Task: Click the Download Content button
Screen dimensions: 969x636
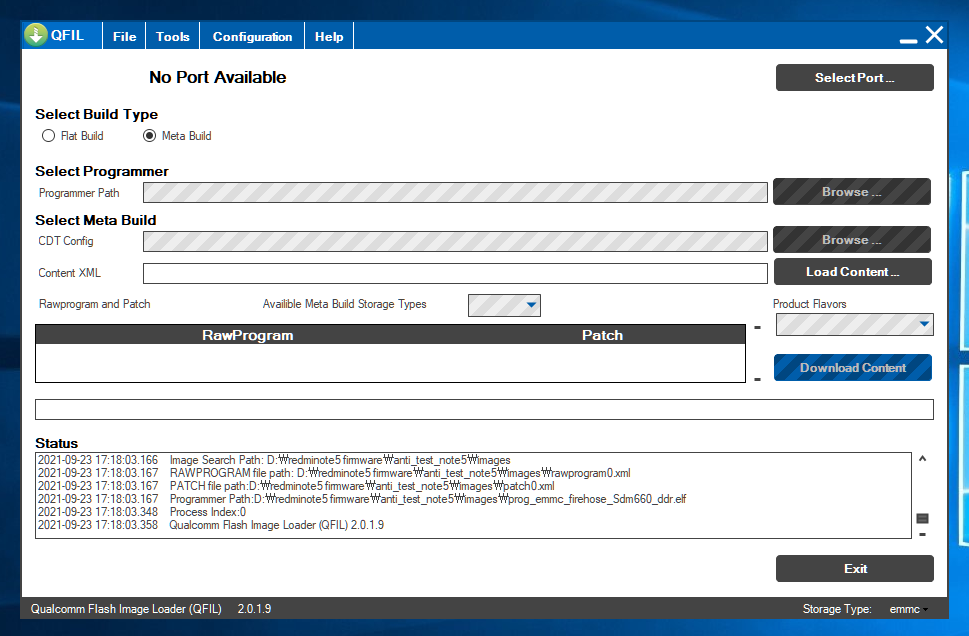Action: pyautogui.click(x=853, y=368)
